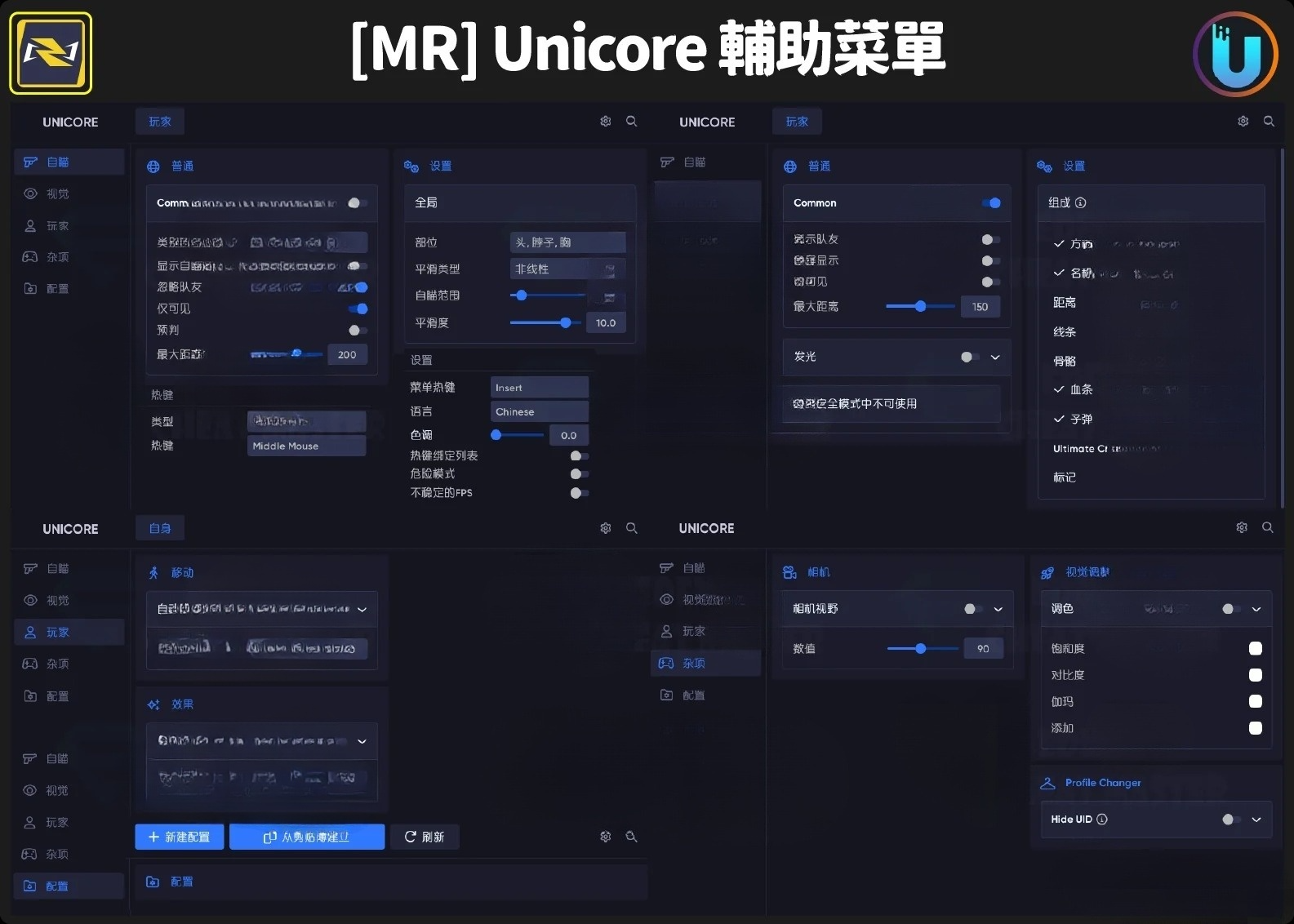The width and height of the screenshot is (1294, 924).
Task: Click the search icon above 视觉调制 panel
Action: (x=1268, y=527)
